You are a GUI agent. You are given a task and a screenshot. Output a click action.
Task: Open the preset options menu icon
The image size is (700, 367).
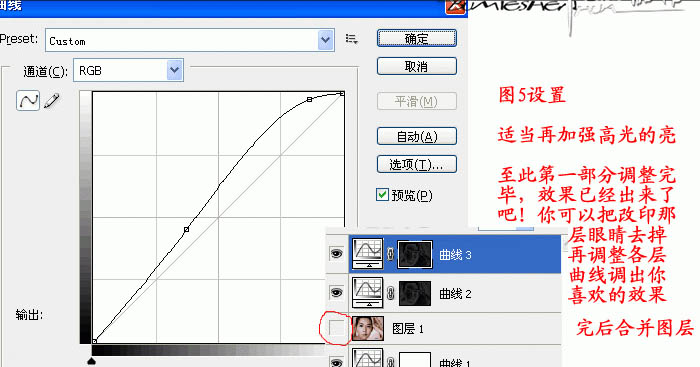point(352,39)
